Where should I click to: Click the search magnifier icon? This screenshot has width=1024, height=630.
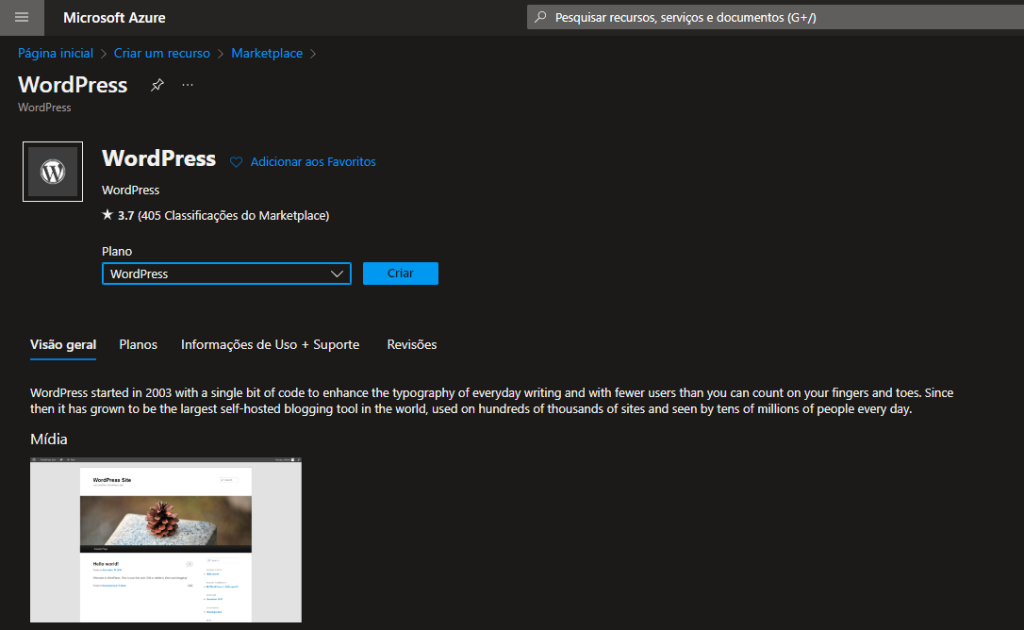[x=541, y=18]
